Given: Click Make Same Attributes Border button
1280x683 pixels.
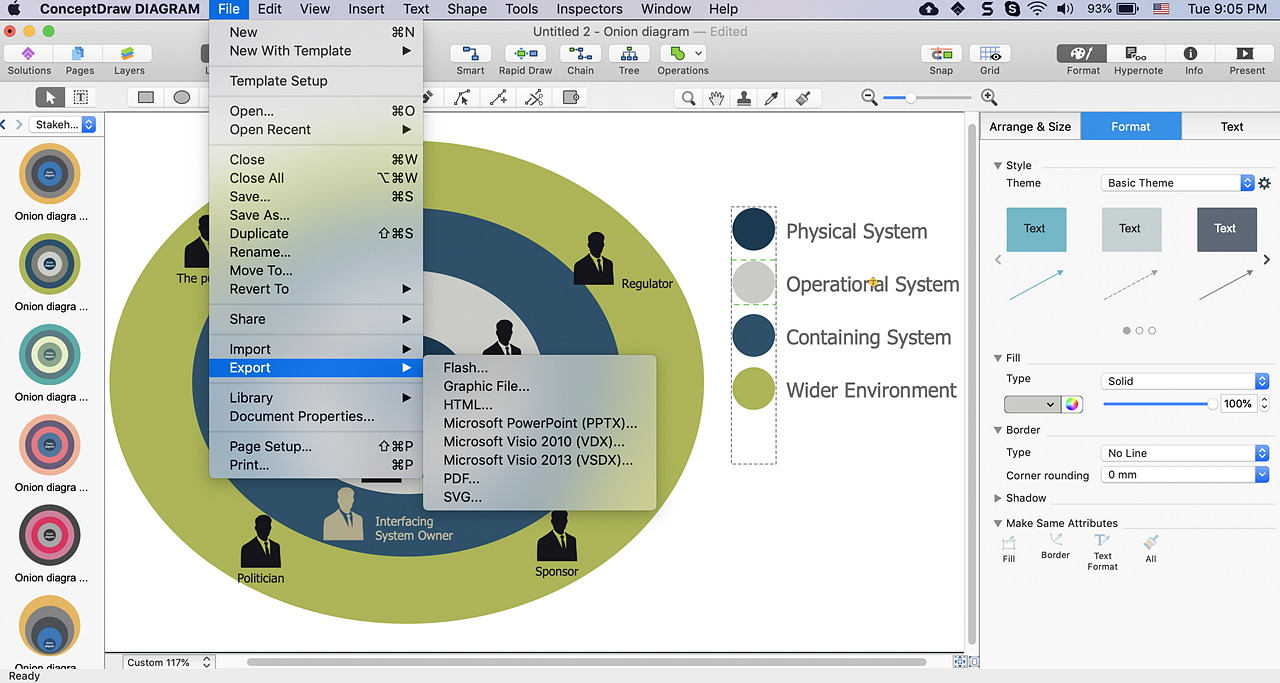Looking at the screenshot, I should pyautogui.click(x=1055, y=546).
